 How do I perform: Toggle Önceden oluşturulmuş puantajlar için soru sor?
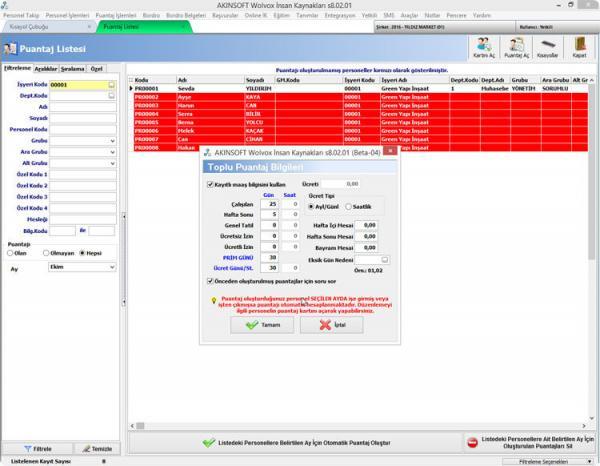(210, 281)
